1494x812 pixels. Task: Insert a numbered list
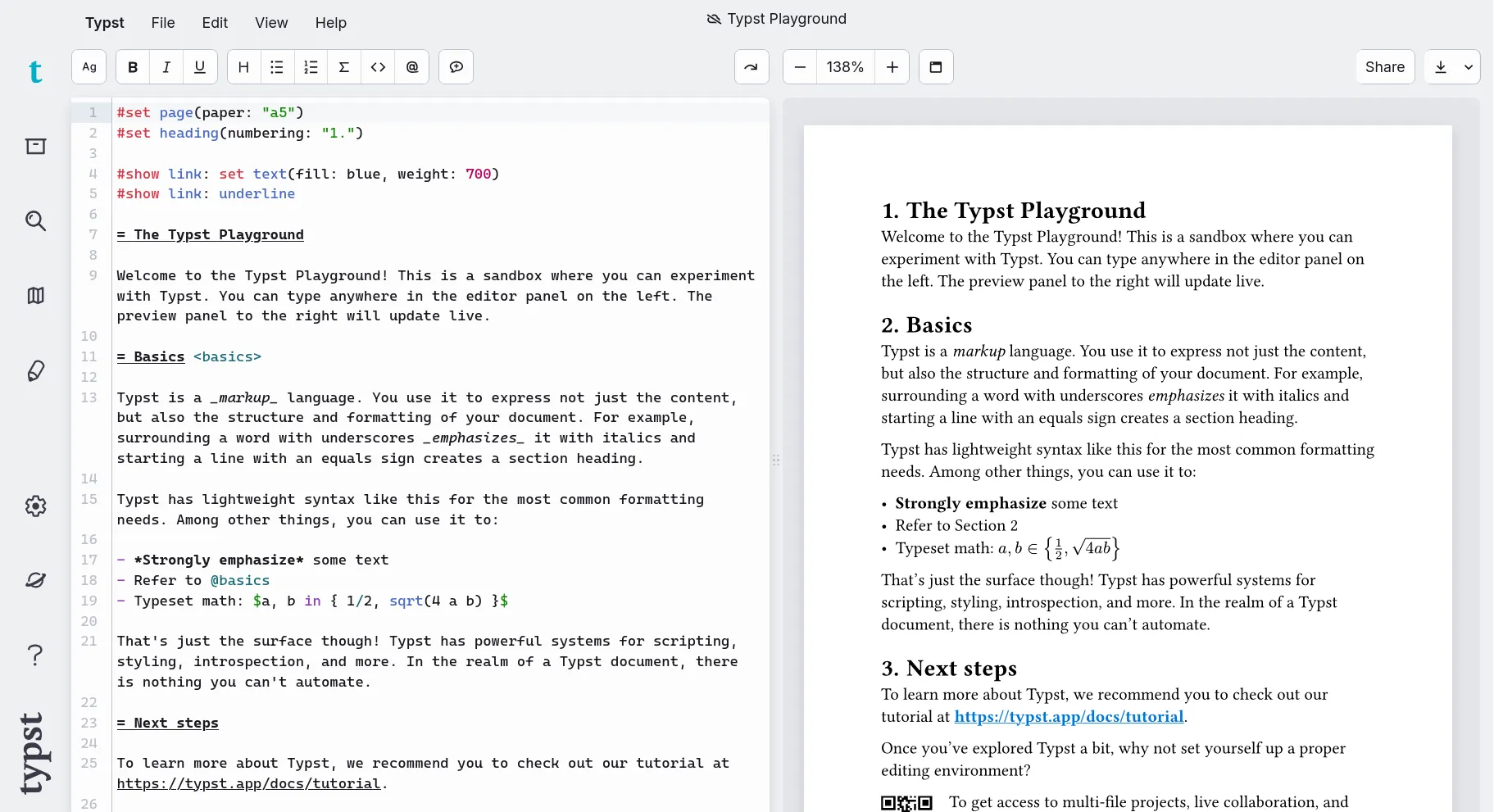click(311, 67)
